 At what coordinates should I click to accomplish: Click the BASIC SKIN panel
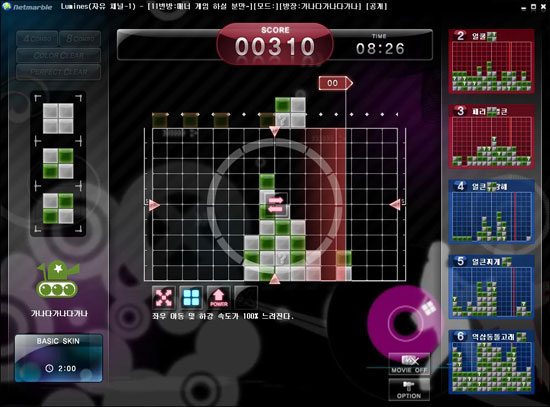[59, 358]
